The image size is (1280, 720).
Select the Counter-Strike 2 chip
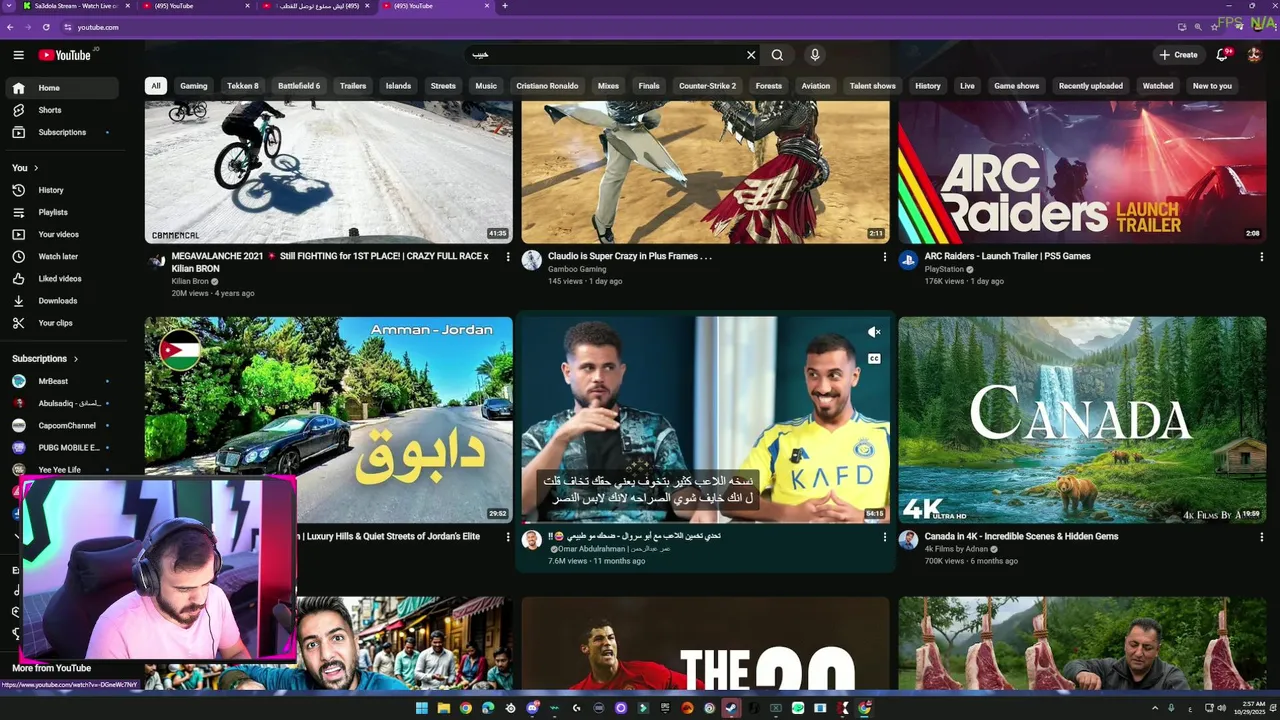[x=707, y=86]
